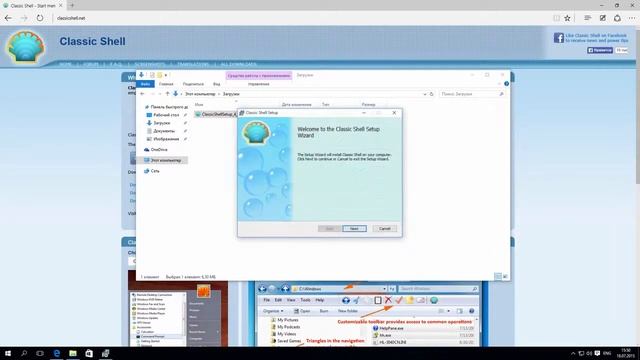Open a new browser tab
Screen dimensions: 640x360
(71, 6)
